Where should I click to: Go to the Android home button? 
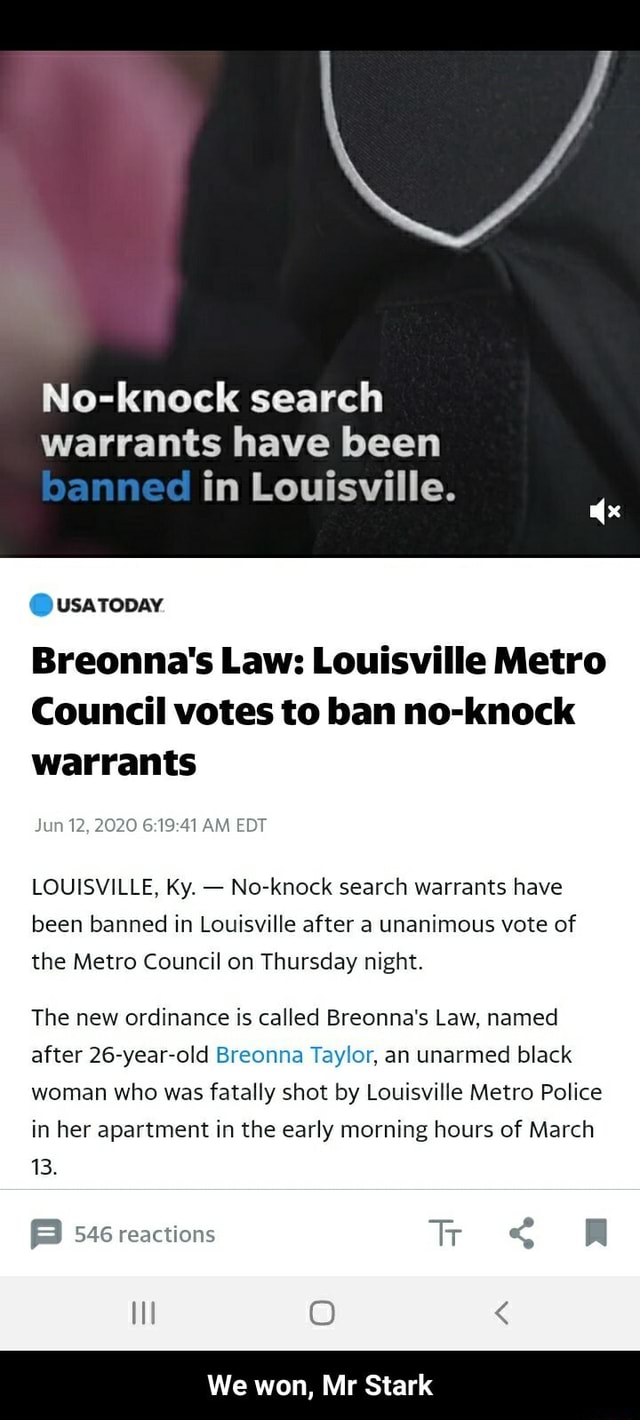point(322,1312)
